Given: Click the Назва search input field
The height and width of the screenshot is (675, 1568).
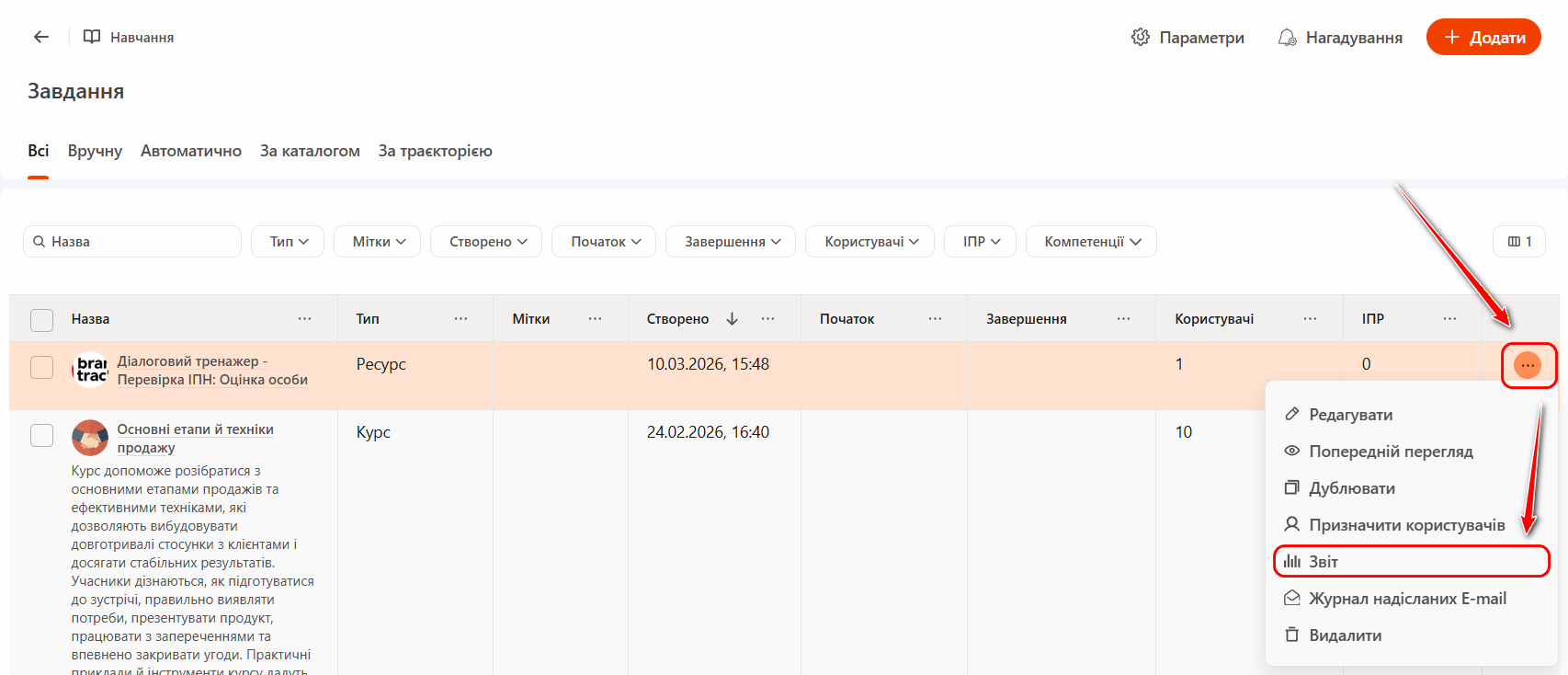Looking at the screenshot, I should pos(138,242).
